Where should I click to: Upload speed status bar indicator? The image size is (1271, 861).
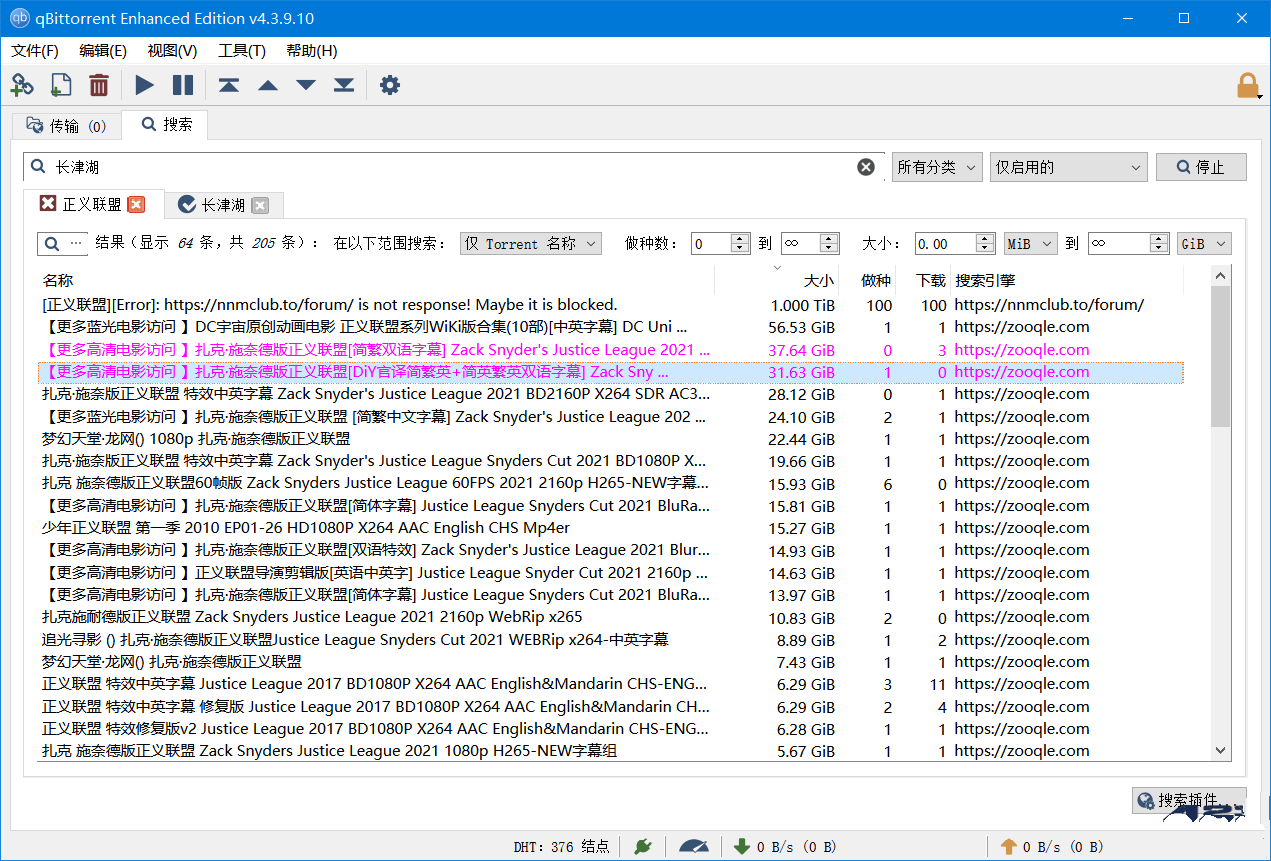(x=1052, y=847)
